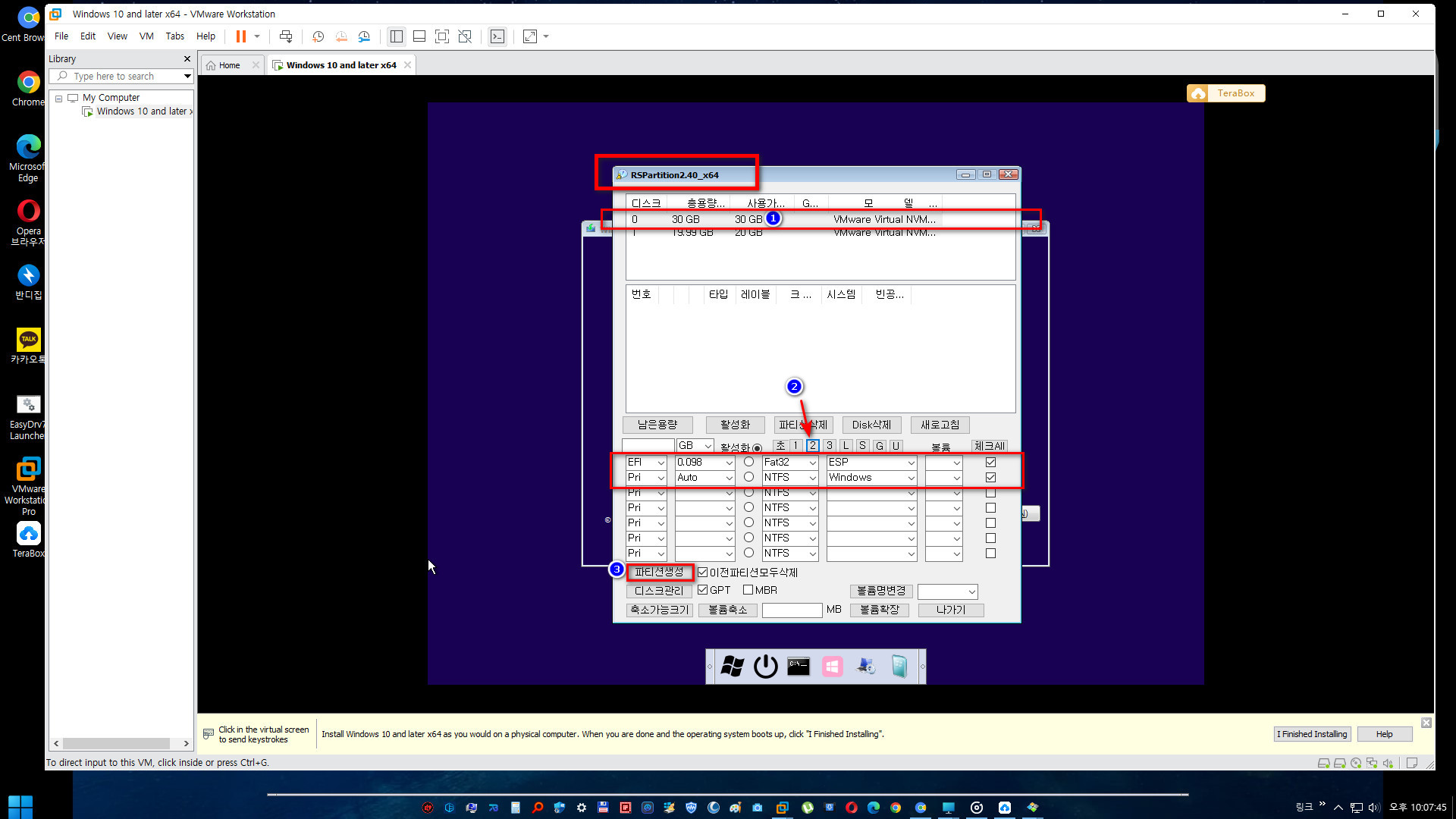
Task: Open the pink Windows setup icon in dock
Action: point(832,667)
